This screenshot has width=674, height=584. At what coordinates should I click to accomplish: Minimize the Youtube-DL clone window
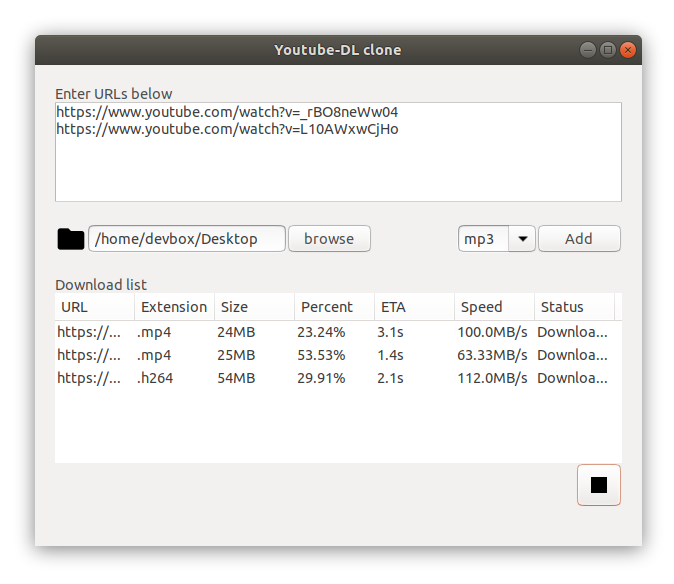(x=588, y=50)
